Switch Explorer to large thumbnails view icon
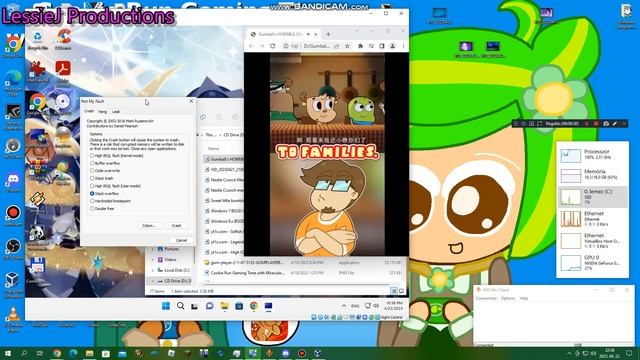The height and width of the screenshot is (360, 640). pos(401,291)
